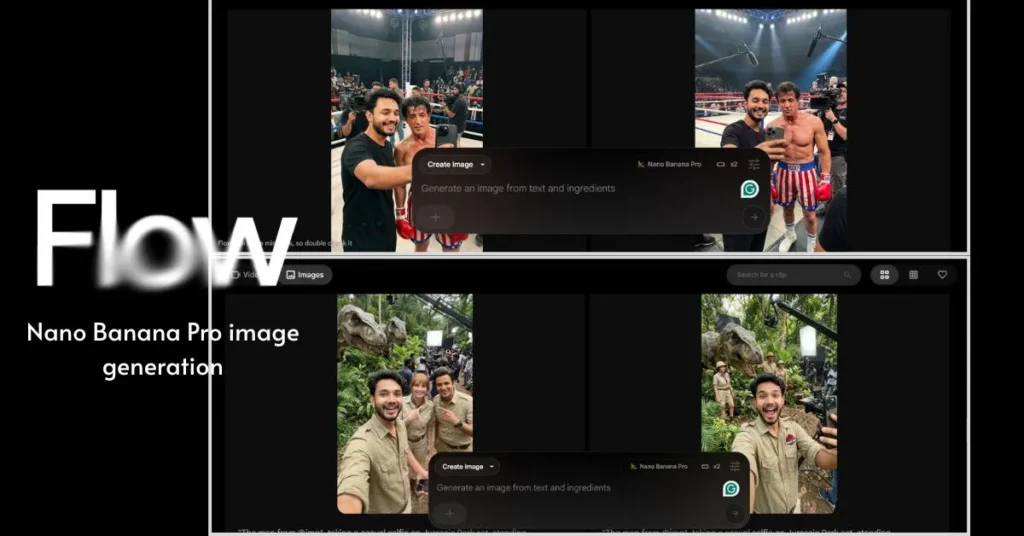Click the Grammarly icon in the jungle prompt box
This screenshot has height=536, width=1024.
731,489
